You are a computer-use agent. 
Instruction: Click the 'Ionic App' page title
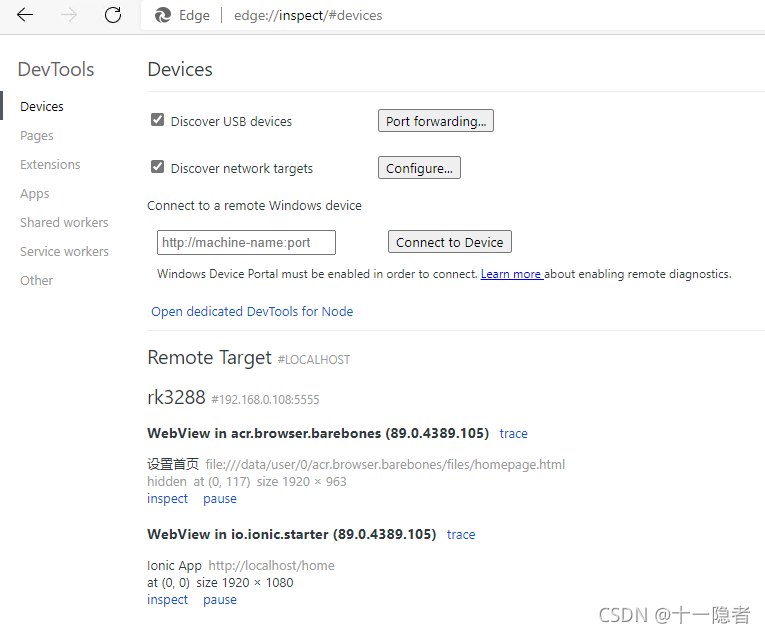174,565
